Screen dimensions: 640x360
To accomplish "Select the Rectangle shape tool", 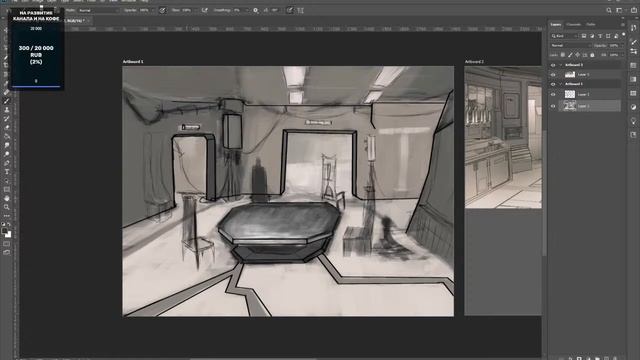I will (x=7, y=190).
